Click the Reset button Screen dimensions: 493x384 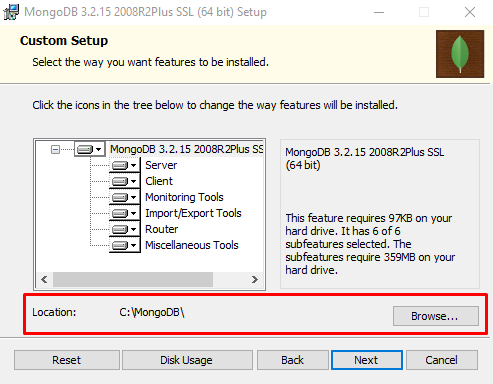pyautogui.click(x=67, y=360)
